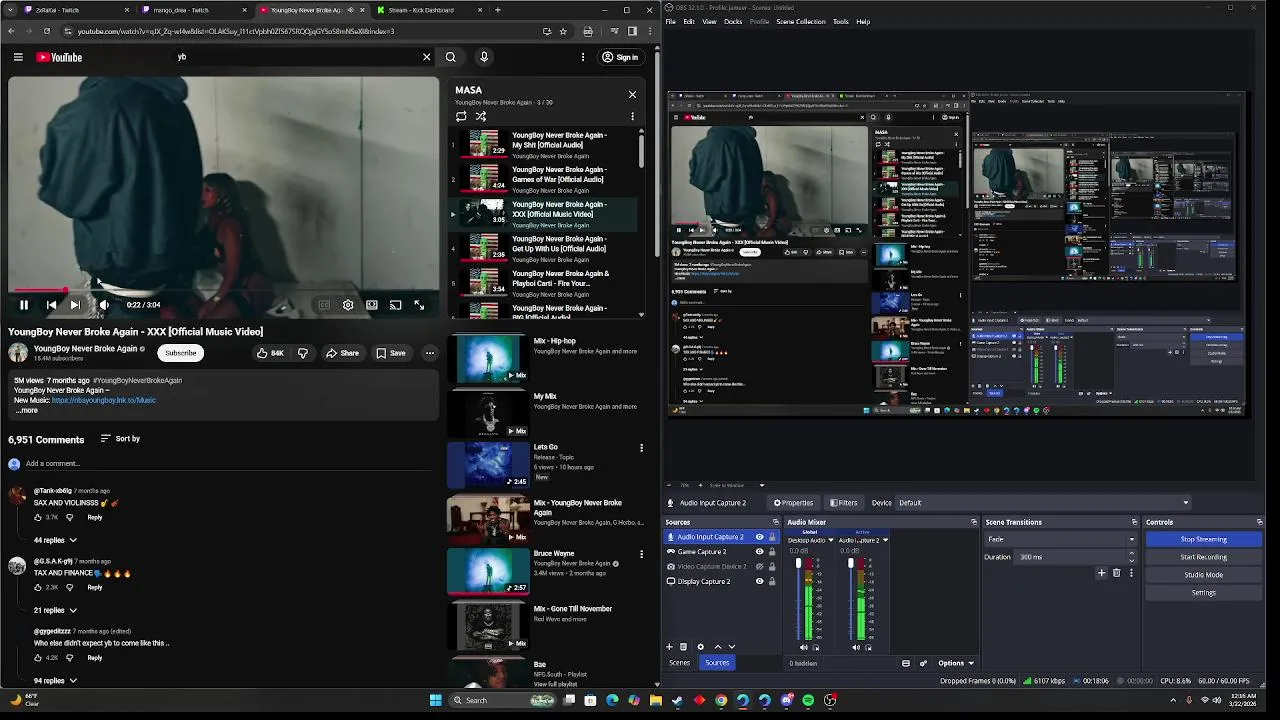The height and width of the screenshot is (720, 1280).
Task: Open selected source properties gear in OBS
Action: 700,647
